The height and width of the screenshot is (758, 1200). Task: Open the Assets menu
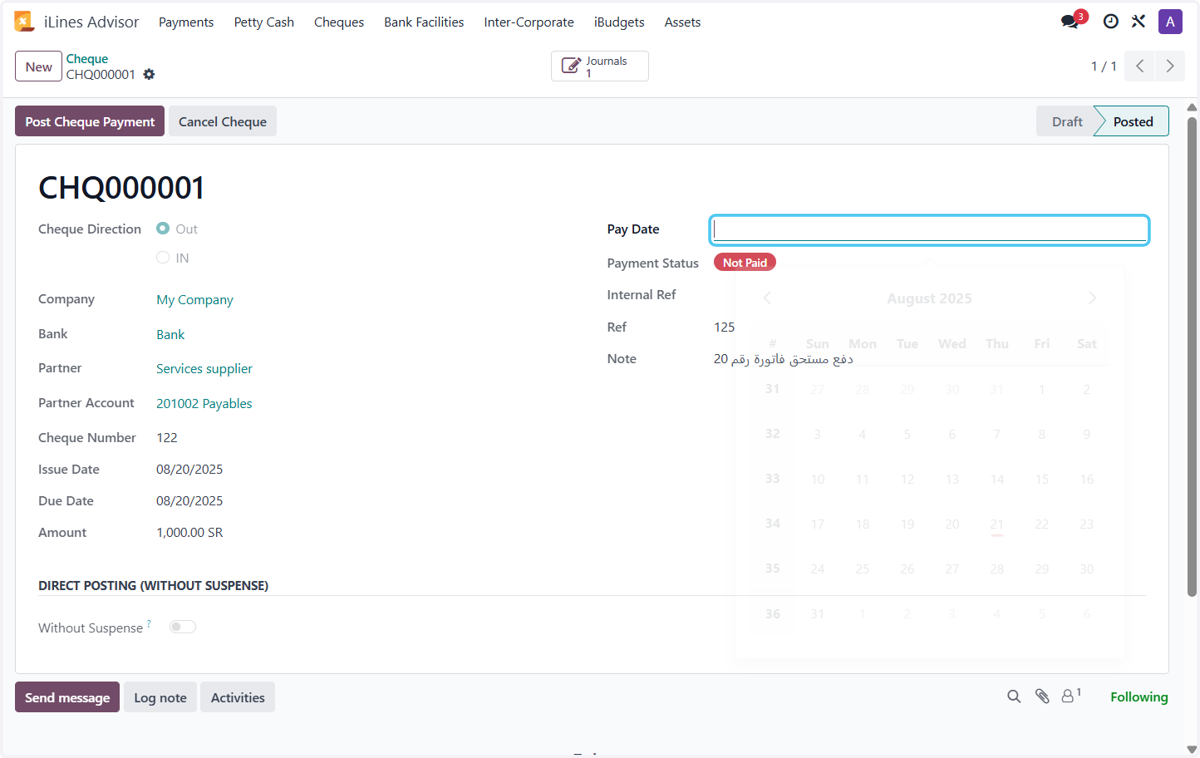683,22
